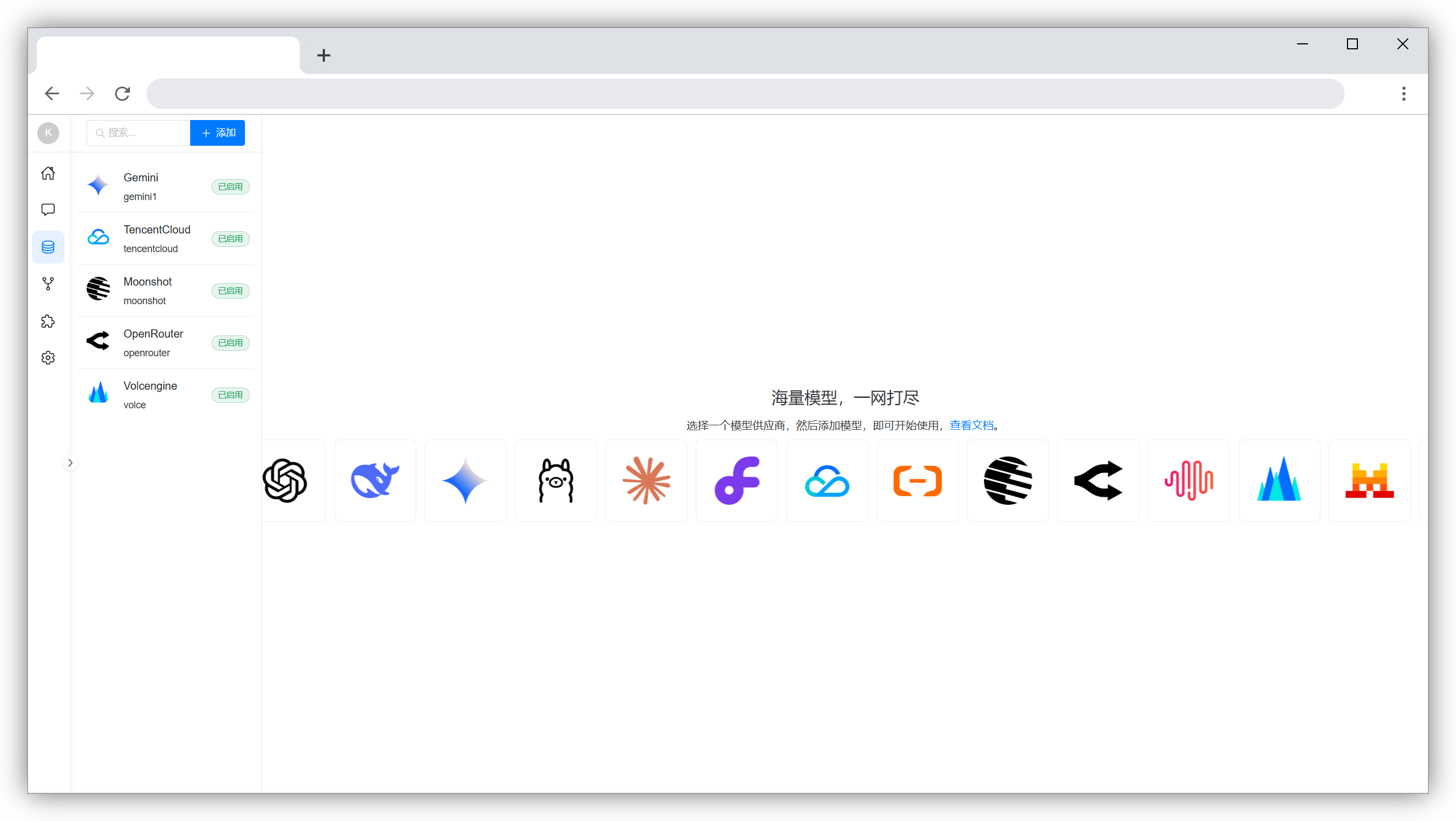Open the browser three-dot menu

pyautogui.click(x=1403, y=93)
